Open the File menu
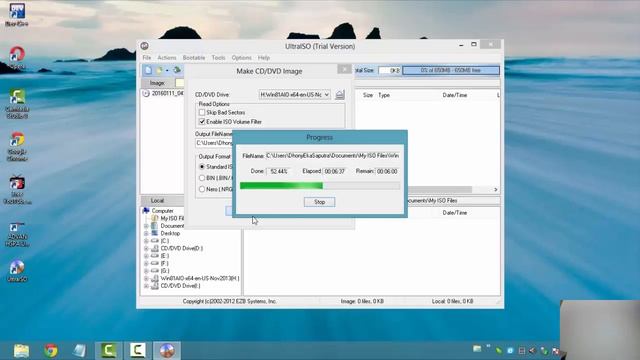The height and width of the screenshot is (360, 640). [147, 58]
